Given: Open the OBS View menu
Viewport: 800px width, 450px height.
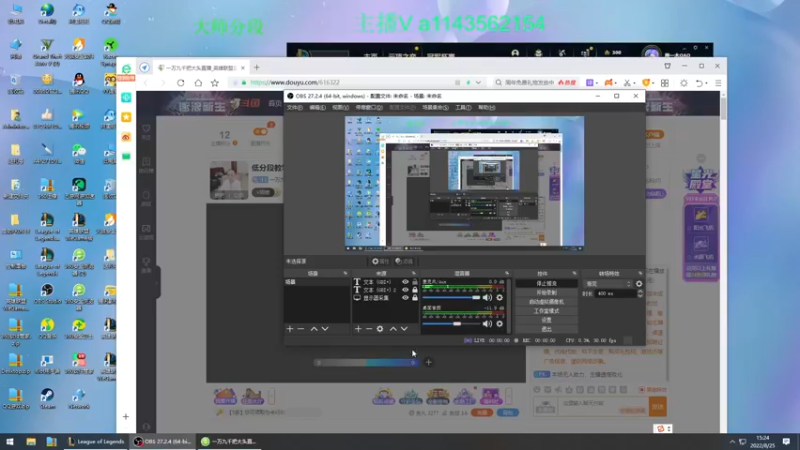Looking at the screenshot, I should point(340,108).
